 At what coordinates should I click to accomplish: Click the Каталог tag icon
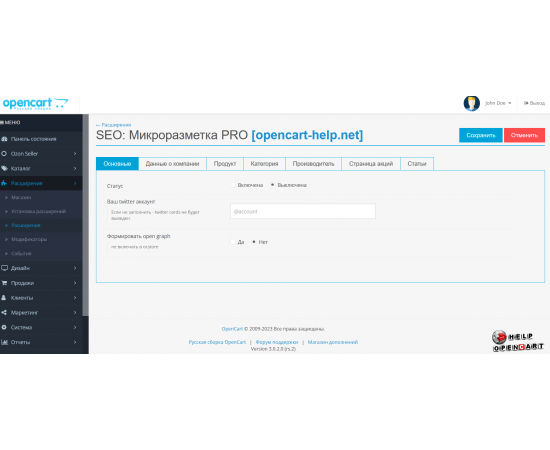4,169
